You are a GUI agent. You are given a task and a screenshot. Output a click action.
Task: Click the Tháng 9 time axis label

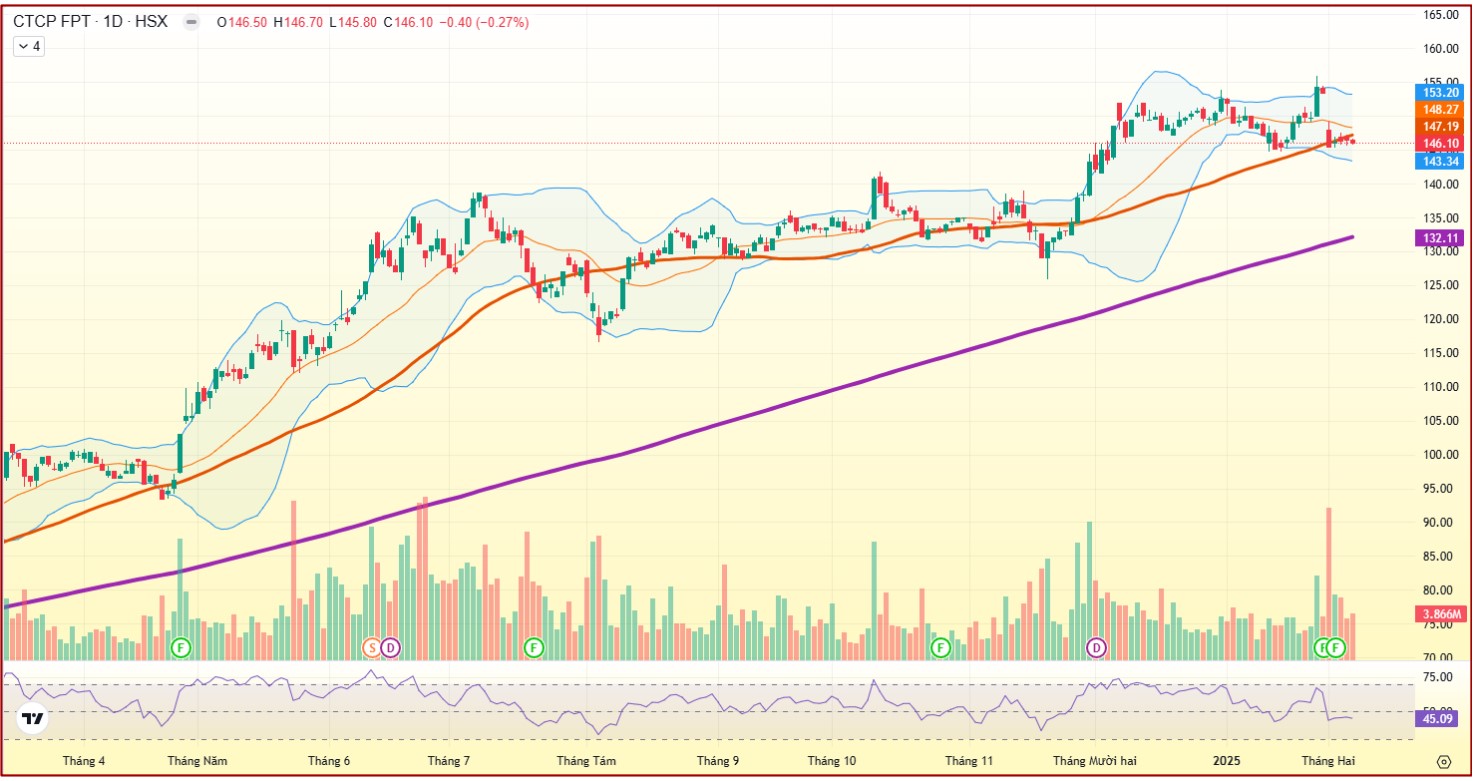point(718,761)
